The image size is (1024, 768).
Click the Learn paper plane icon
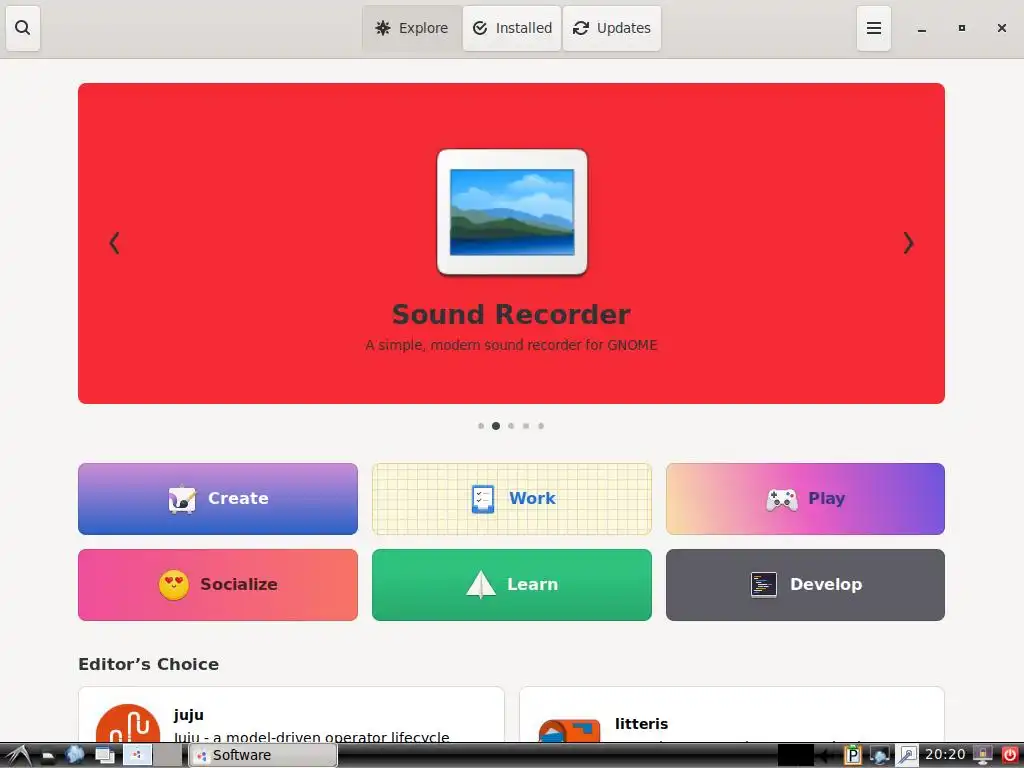[x=481, y=584]
